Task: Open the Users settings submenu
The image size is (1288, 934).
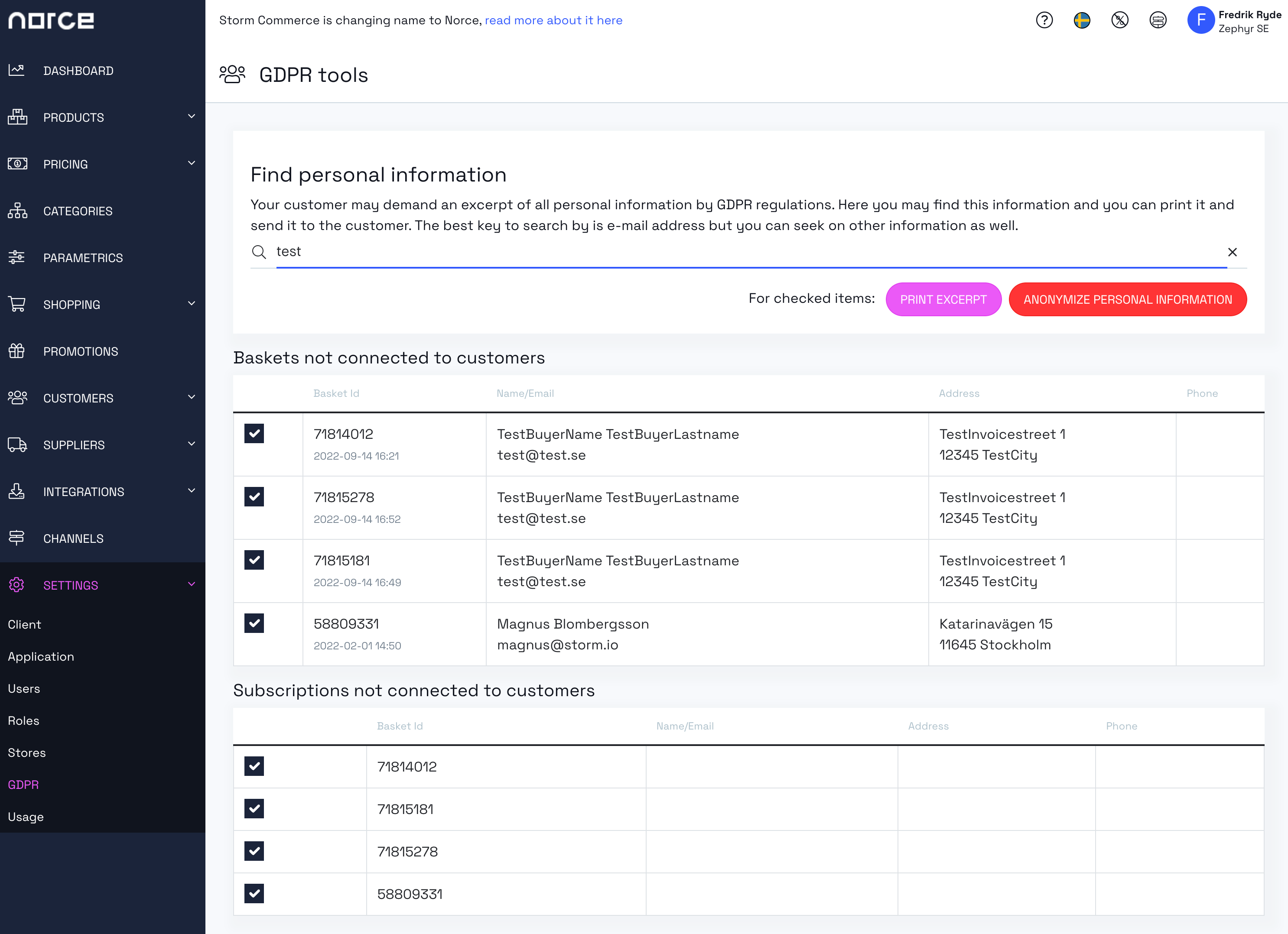Action: (24, 689)
